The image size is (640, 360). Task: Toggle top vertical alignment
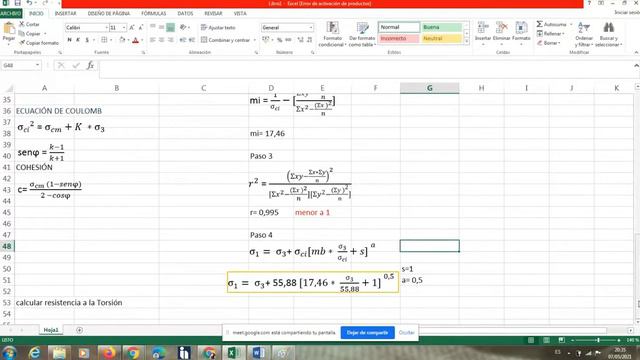click(x=153, y=27)
